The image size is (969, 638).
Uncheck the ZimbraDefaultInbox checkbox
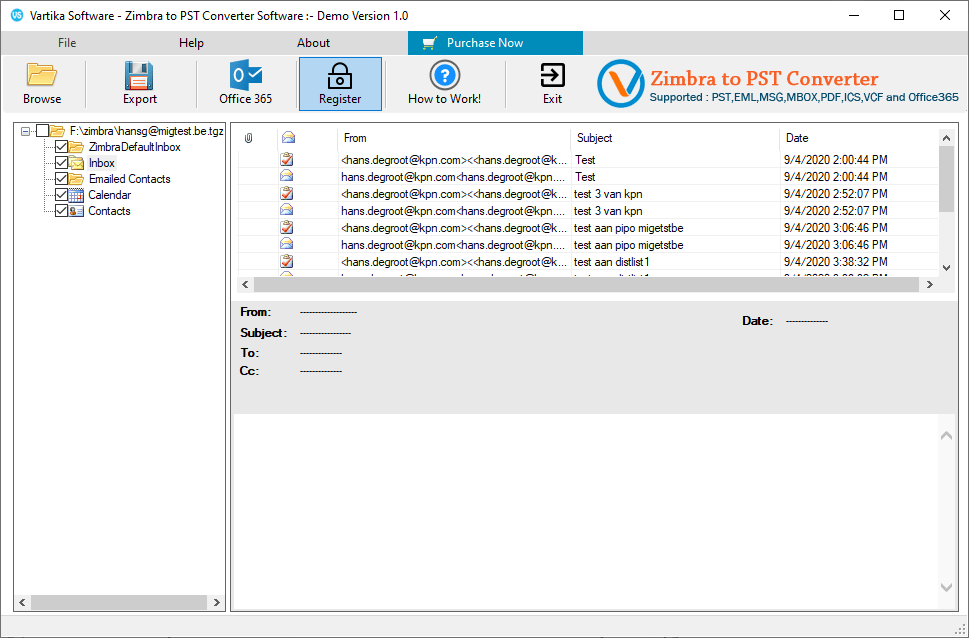pos(61,147)
